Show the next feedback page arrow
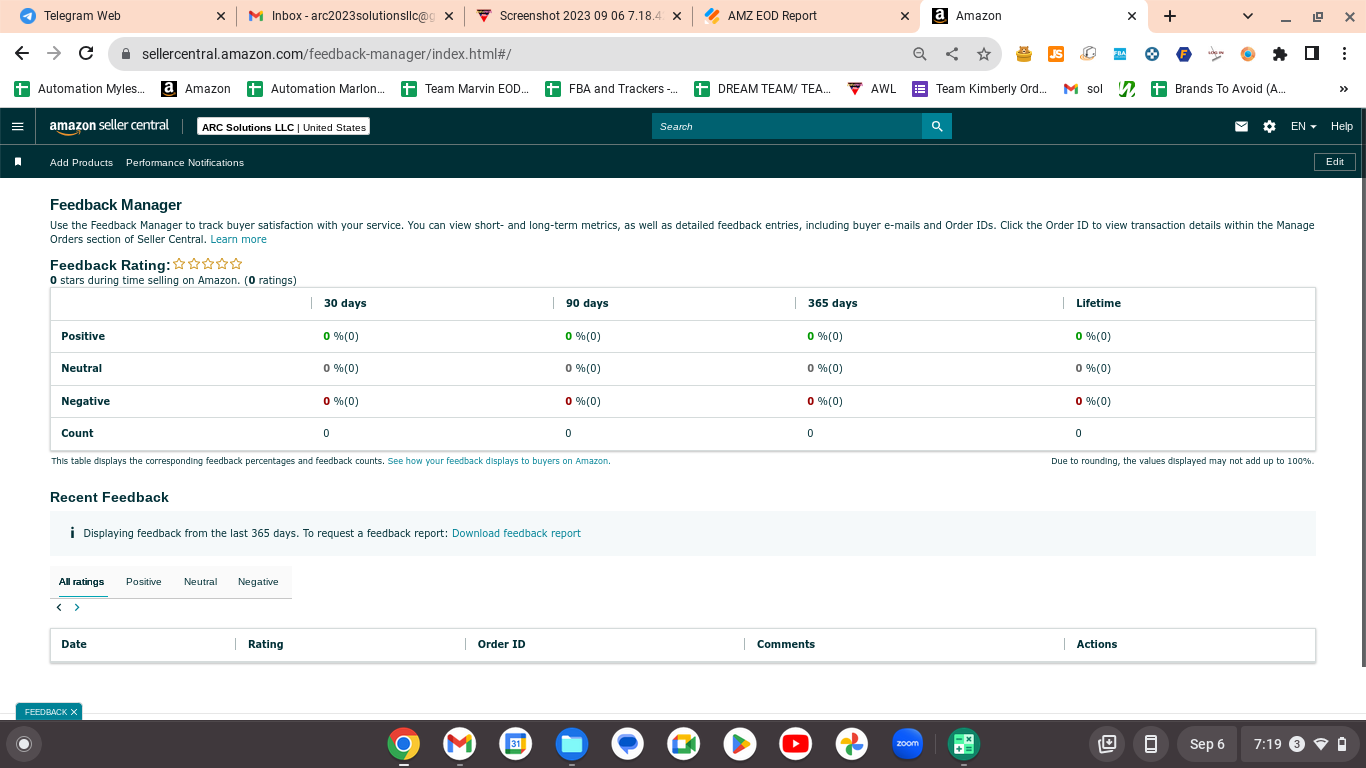Image resolution: width=1366 pixels, height=768 pixels. coord(77,607)
